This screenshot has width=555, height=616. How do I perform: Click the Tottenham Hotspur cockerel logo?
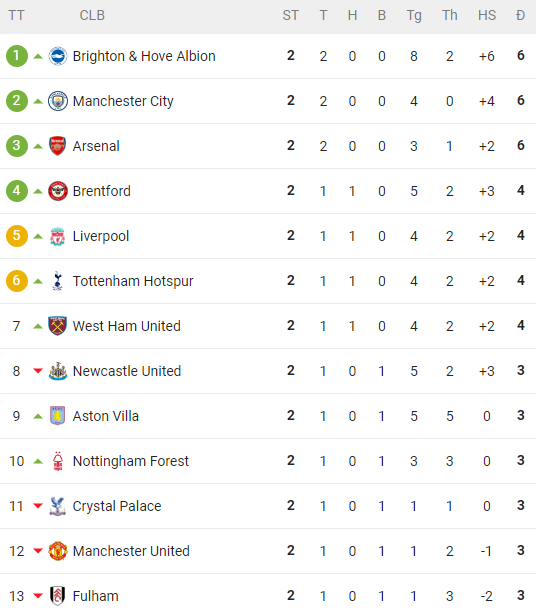58,281
